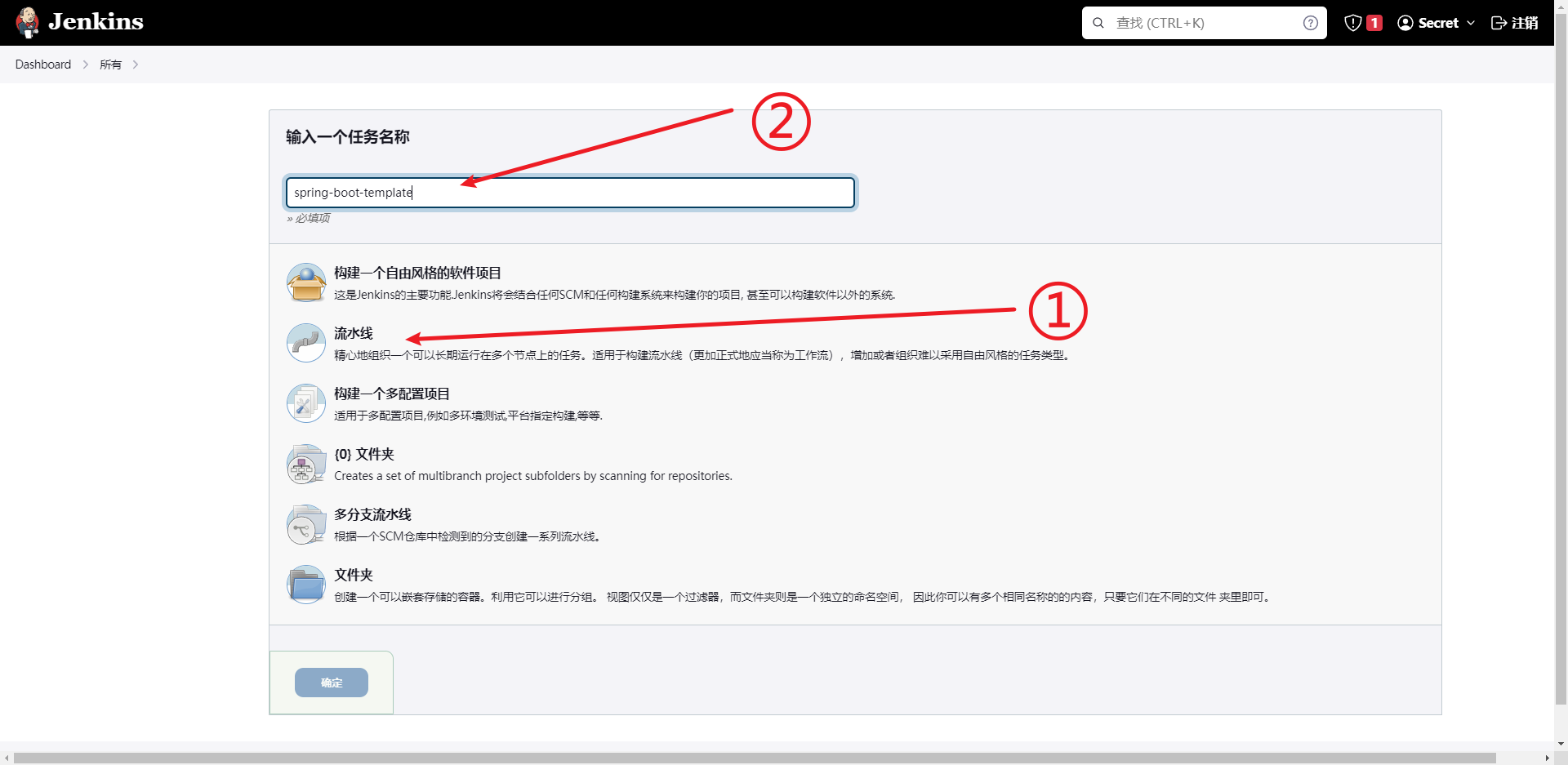Screen dimensions: 1568x765
Task: Choose the 流水线 item type
Action: 353,333
